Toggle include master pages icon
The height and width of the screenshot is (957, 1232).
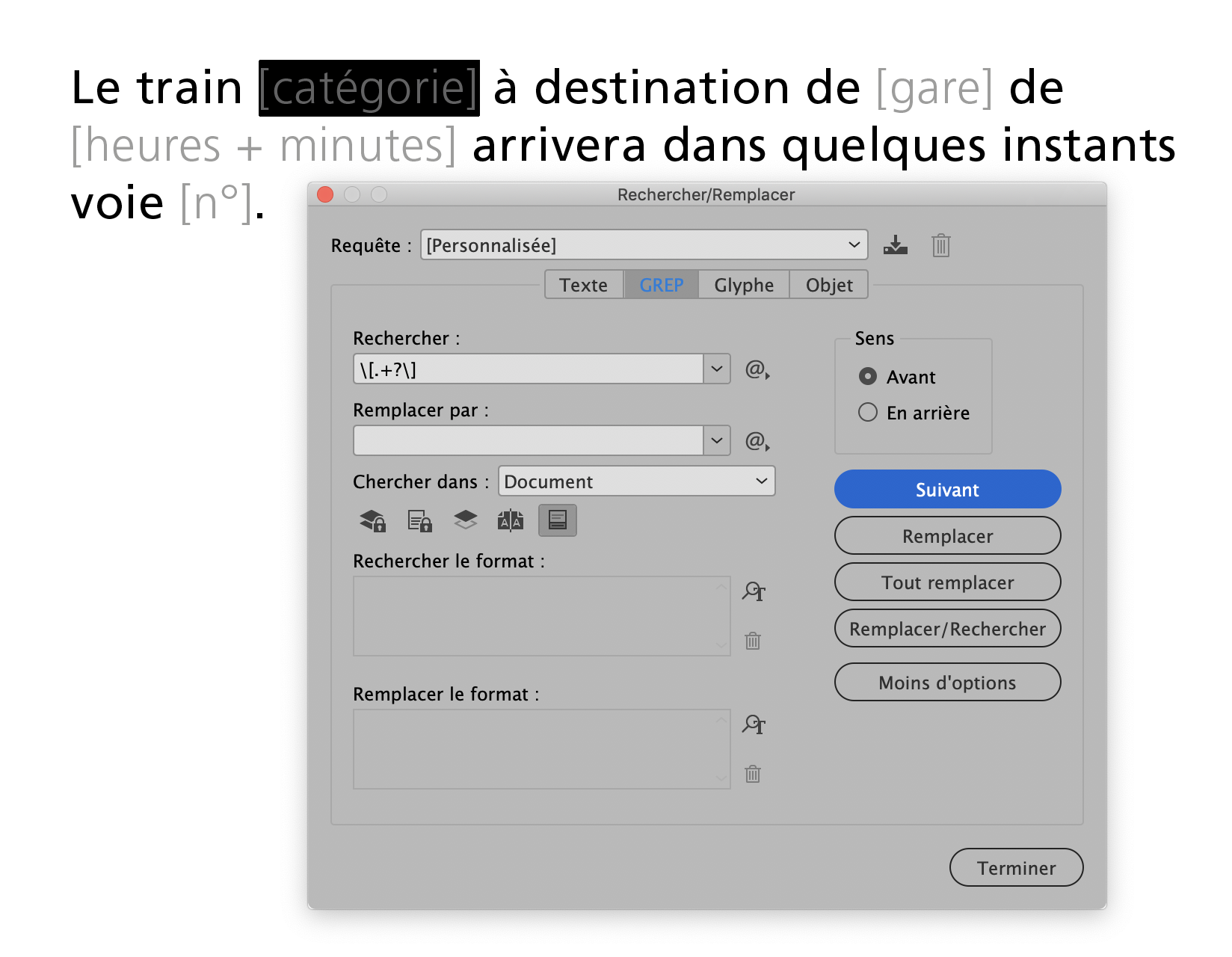point(511,520)
